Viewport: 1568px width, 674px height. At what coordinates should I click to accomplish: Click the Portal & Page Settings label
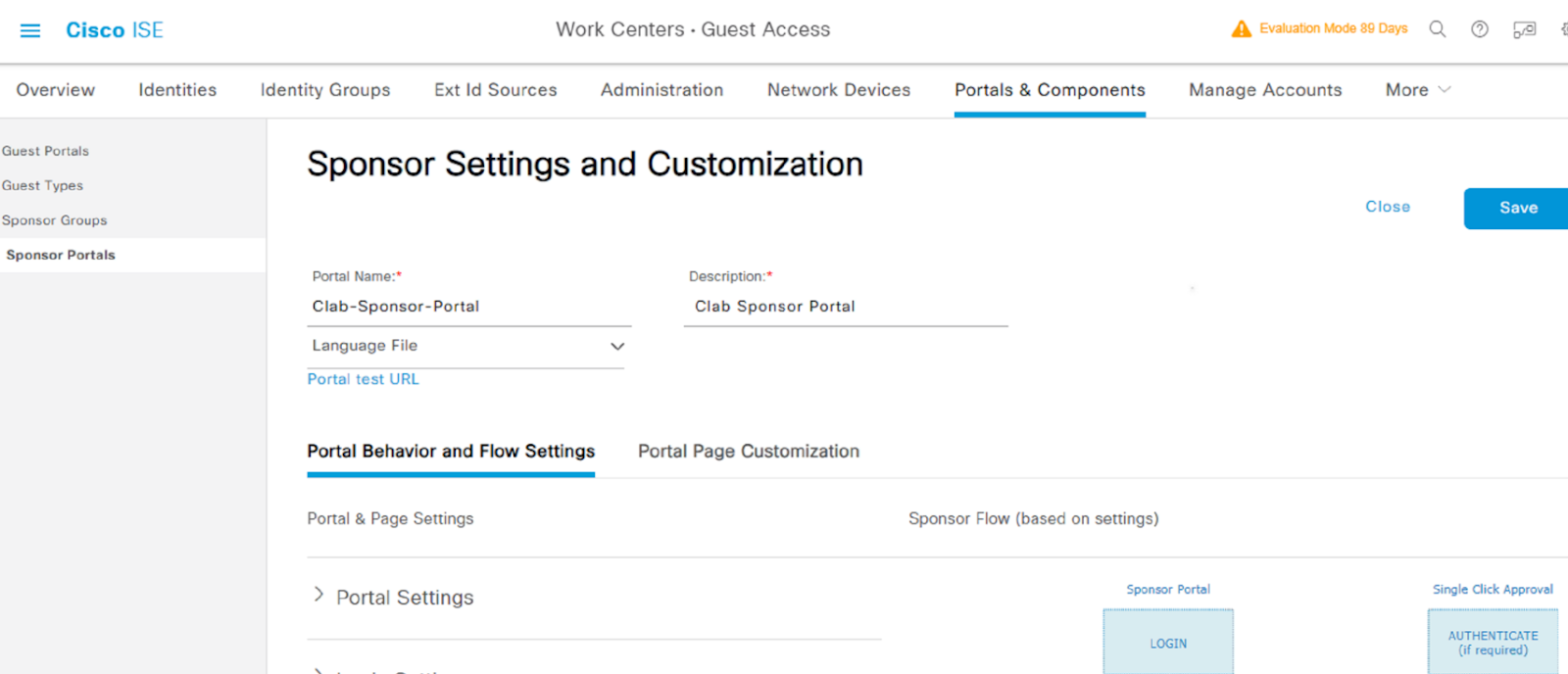[x=390, y=519]
